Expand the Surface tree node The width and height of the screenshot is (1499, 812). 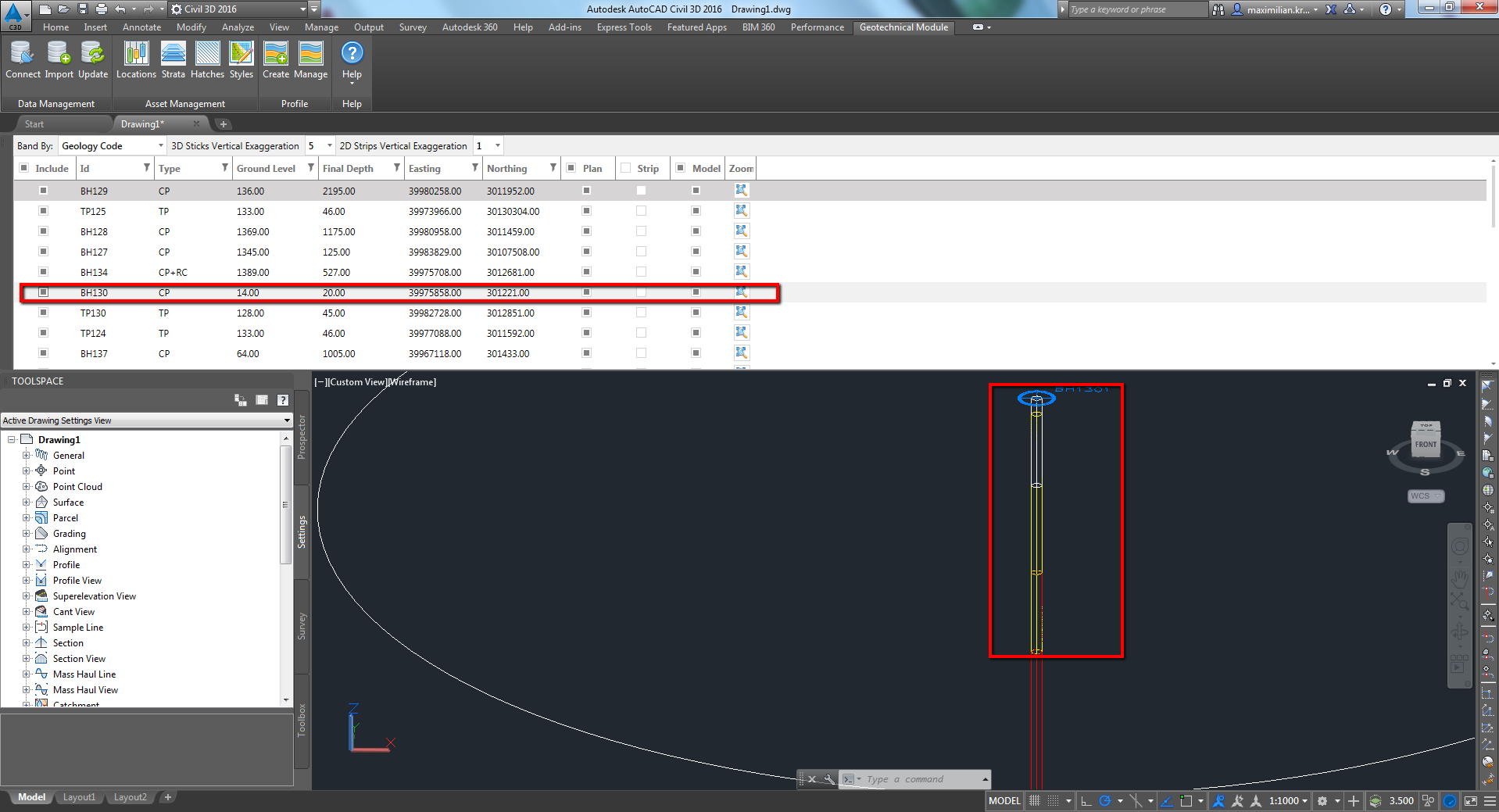point(26,502)
